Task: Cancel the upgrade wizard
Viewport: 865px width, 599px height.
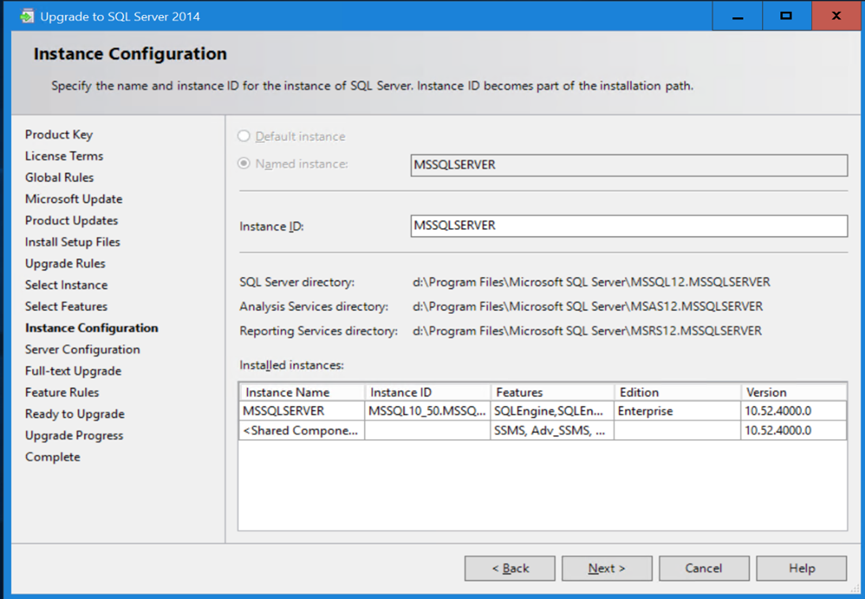Action: pyautogui.click(x=704, y=568)
